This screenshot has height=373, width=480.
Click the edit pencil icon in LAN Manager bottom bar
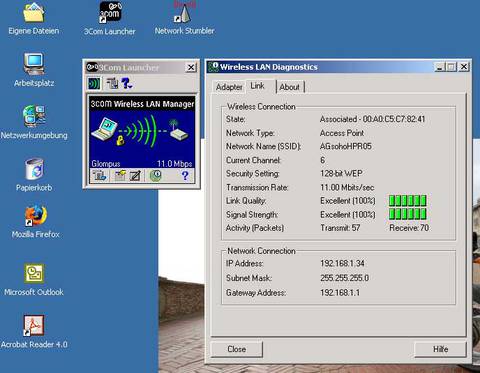point(135,175)
